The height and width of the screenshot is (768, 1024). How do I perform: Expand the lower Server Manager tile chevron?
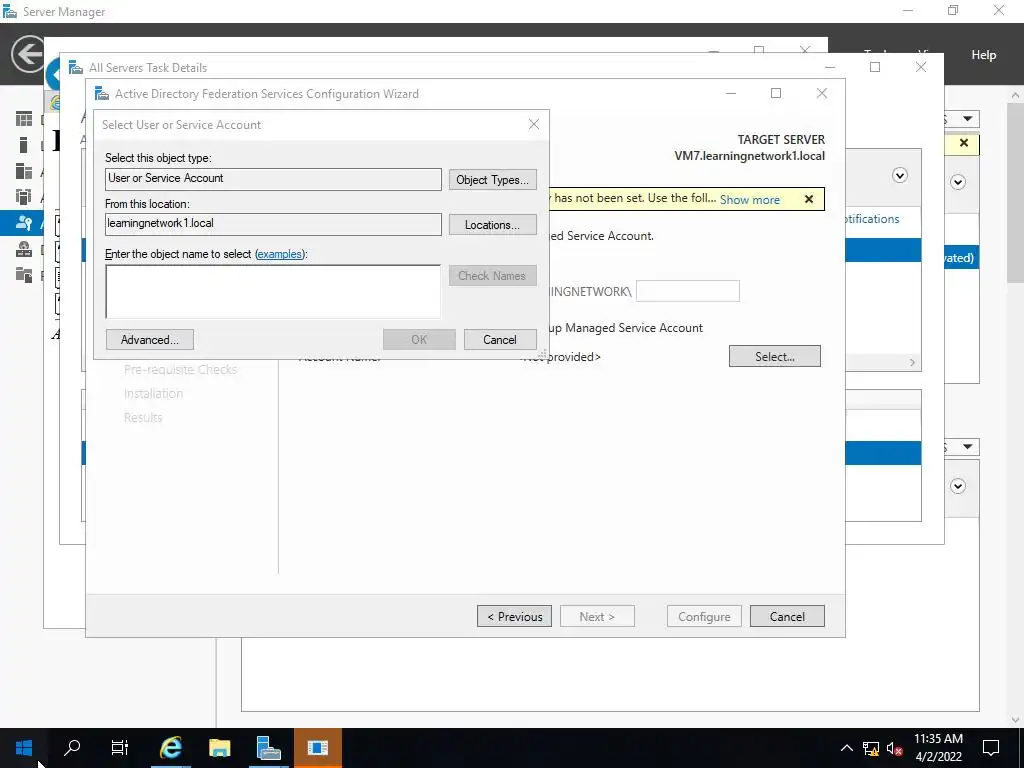pyautogui.click(x=957, y=486)
